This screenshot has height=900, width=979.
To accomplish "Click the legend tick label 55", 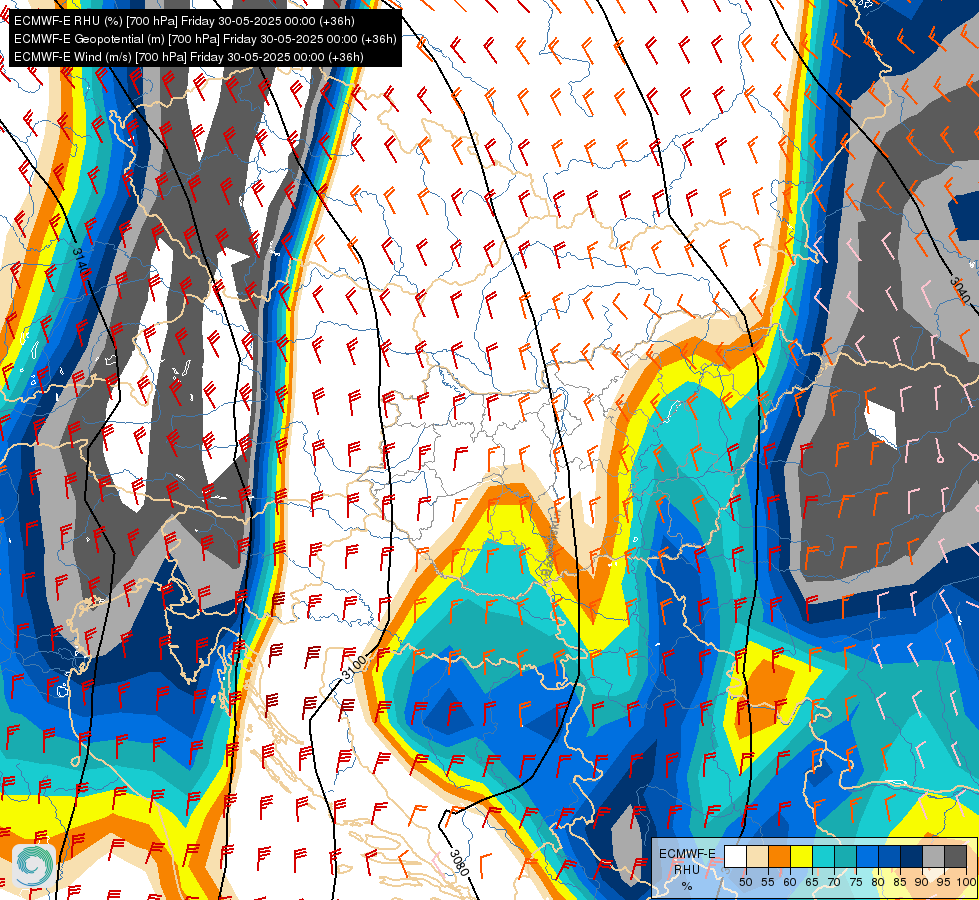I will (768, 882).
